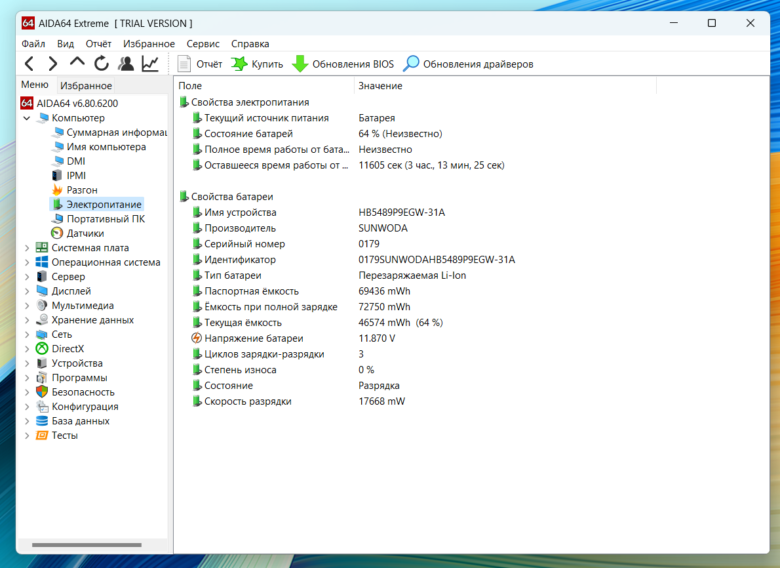Click the Устройства icon in tree
The width and height of the screenshot is (780, 568).
click(42, 363)
